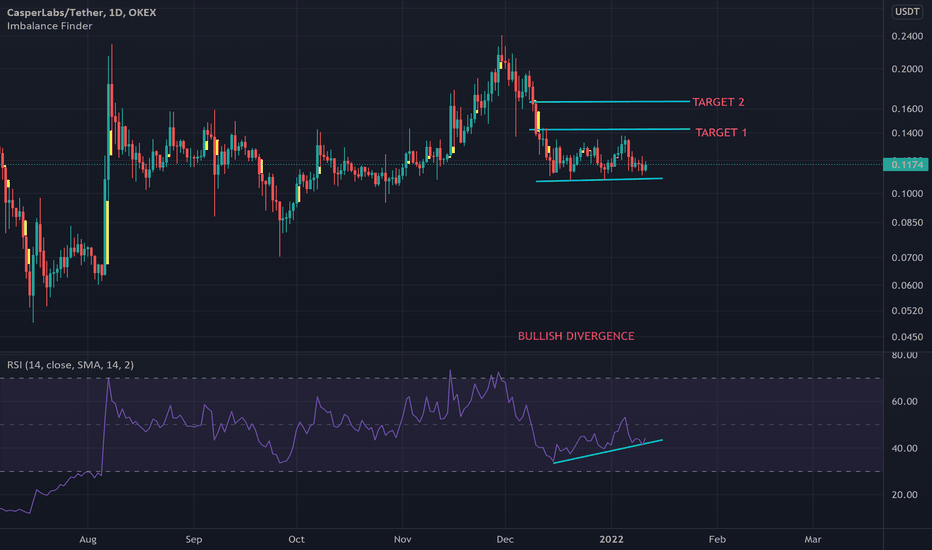Image resolution: width=932 pixels, height=550 pixels.
Task: Click the 0.1400 price axis label
Action: click(907, 134)
